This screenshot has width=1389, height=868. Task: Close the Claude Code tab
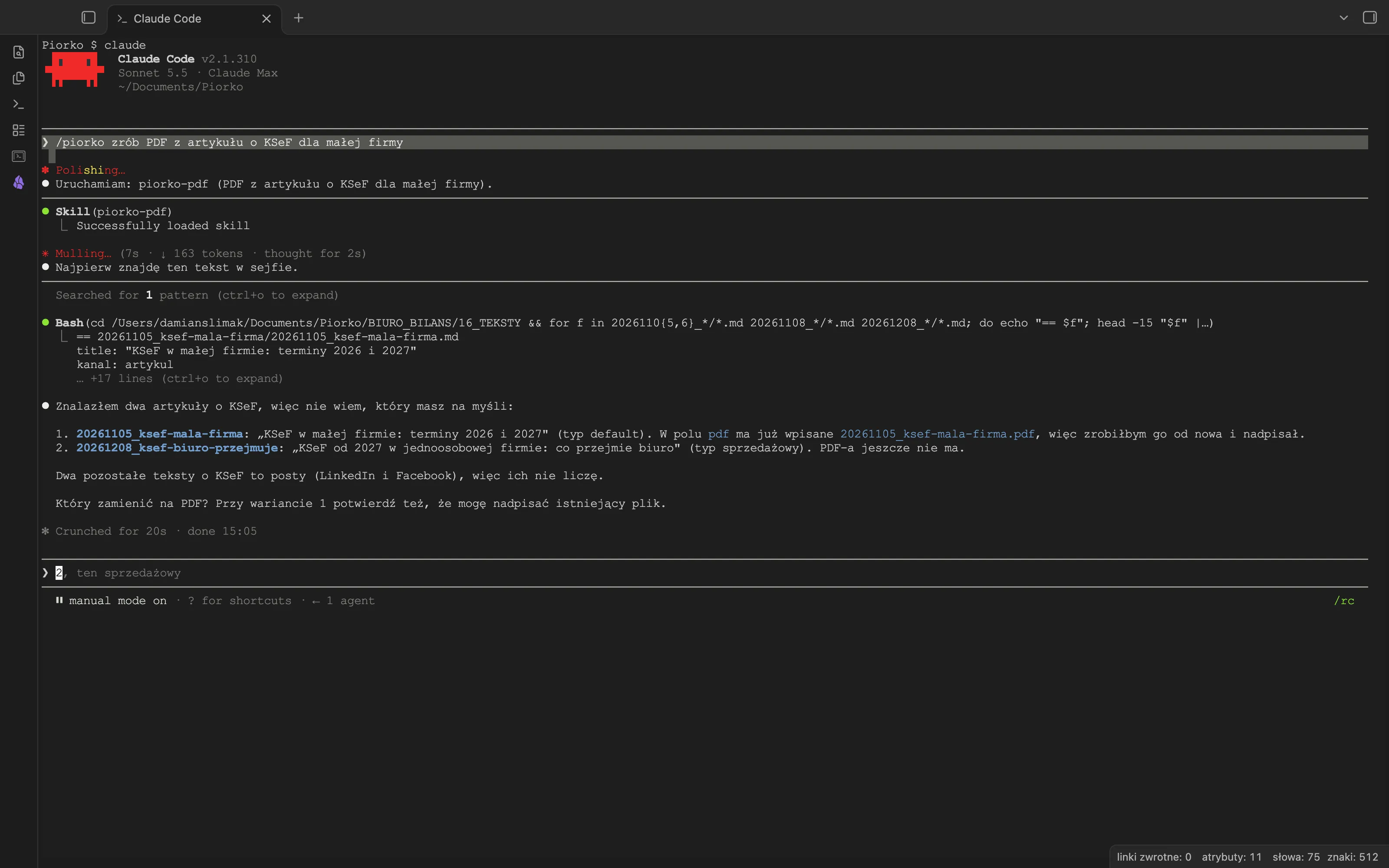267,18
